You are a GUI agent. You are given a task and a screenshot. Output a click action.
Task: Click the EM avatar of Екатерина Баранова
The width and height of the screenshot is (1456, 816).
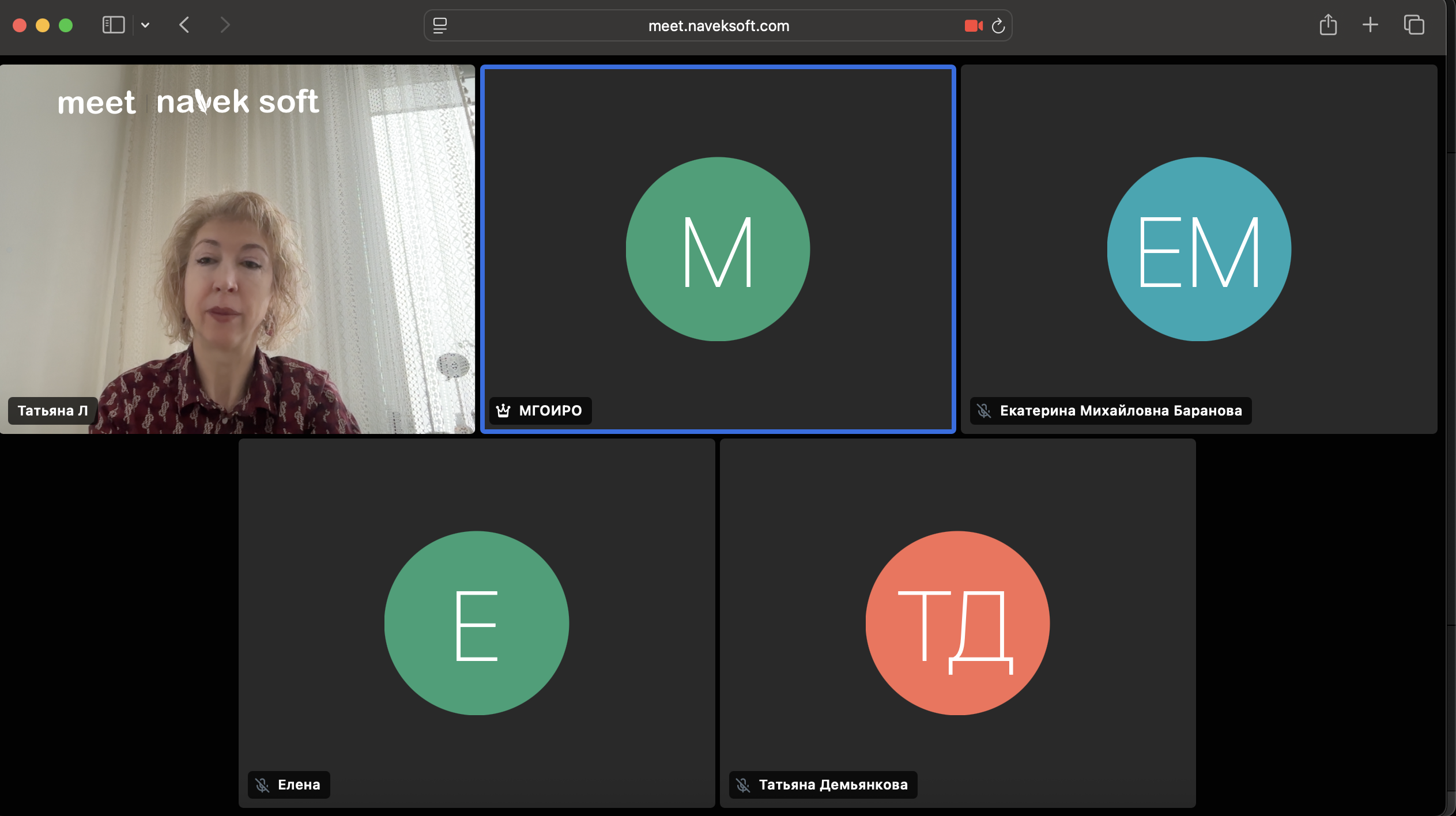(1198, 249)
